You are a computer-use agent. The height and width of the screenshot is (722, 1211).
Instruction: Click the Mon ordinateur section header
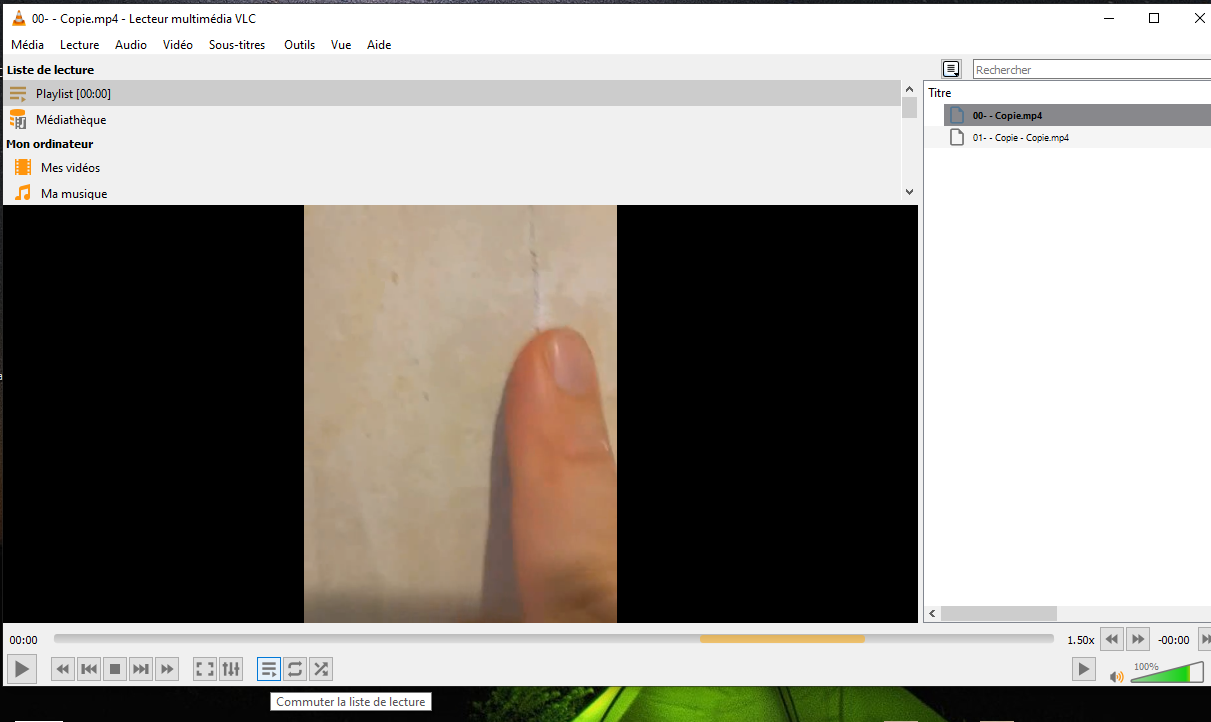[x=50, y=144]
